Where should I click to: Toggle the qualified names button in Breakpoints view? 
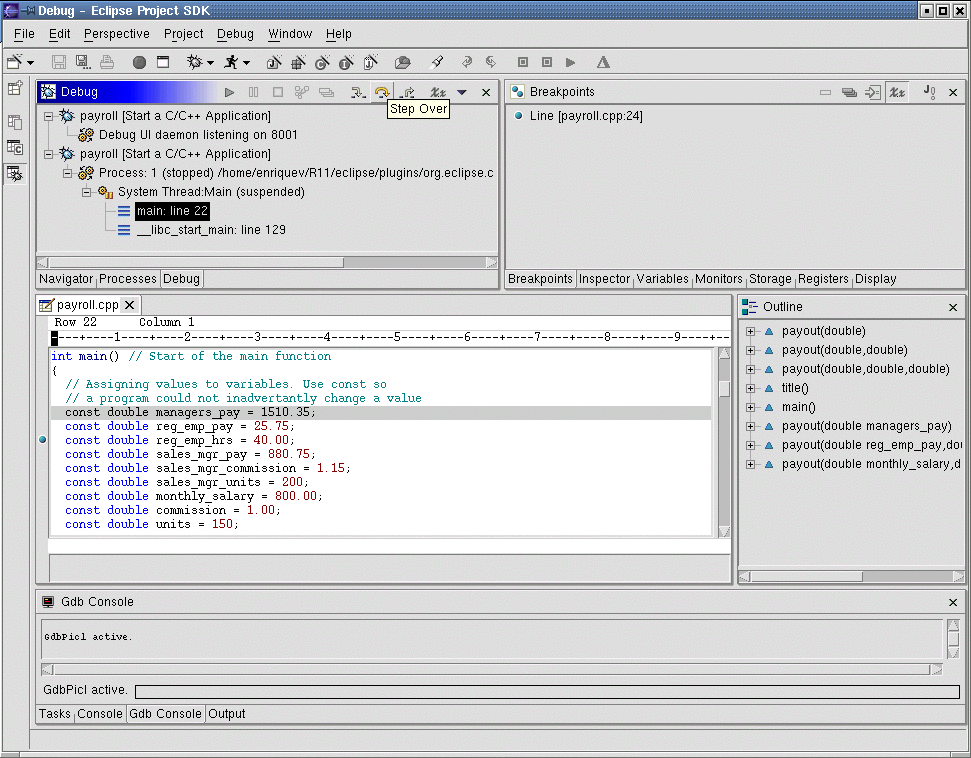(897, 92)
